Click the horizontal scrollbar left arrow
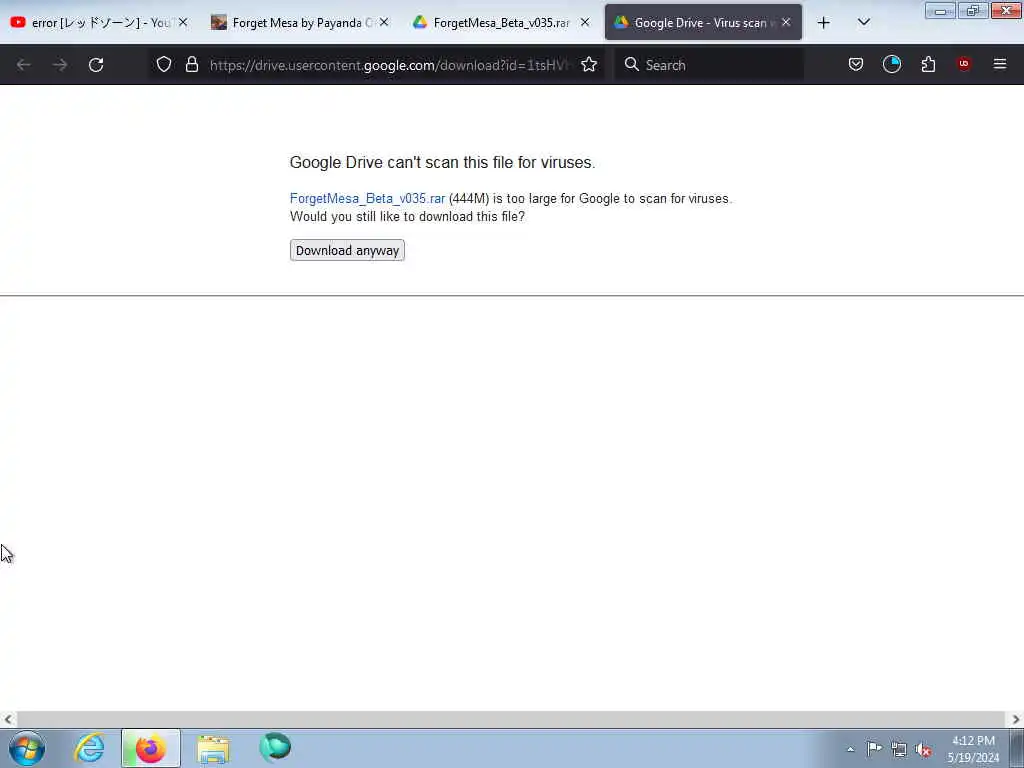Image resolution: width=1024 pixels, height=768 pixels. (x=8, y=720)
